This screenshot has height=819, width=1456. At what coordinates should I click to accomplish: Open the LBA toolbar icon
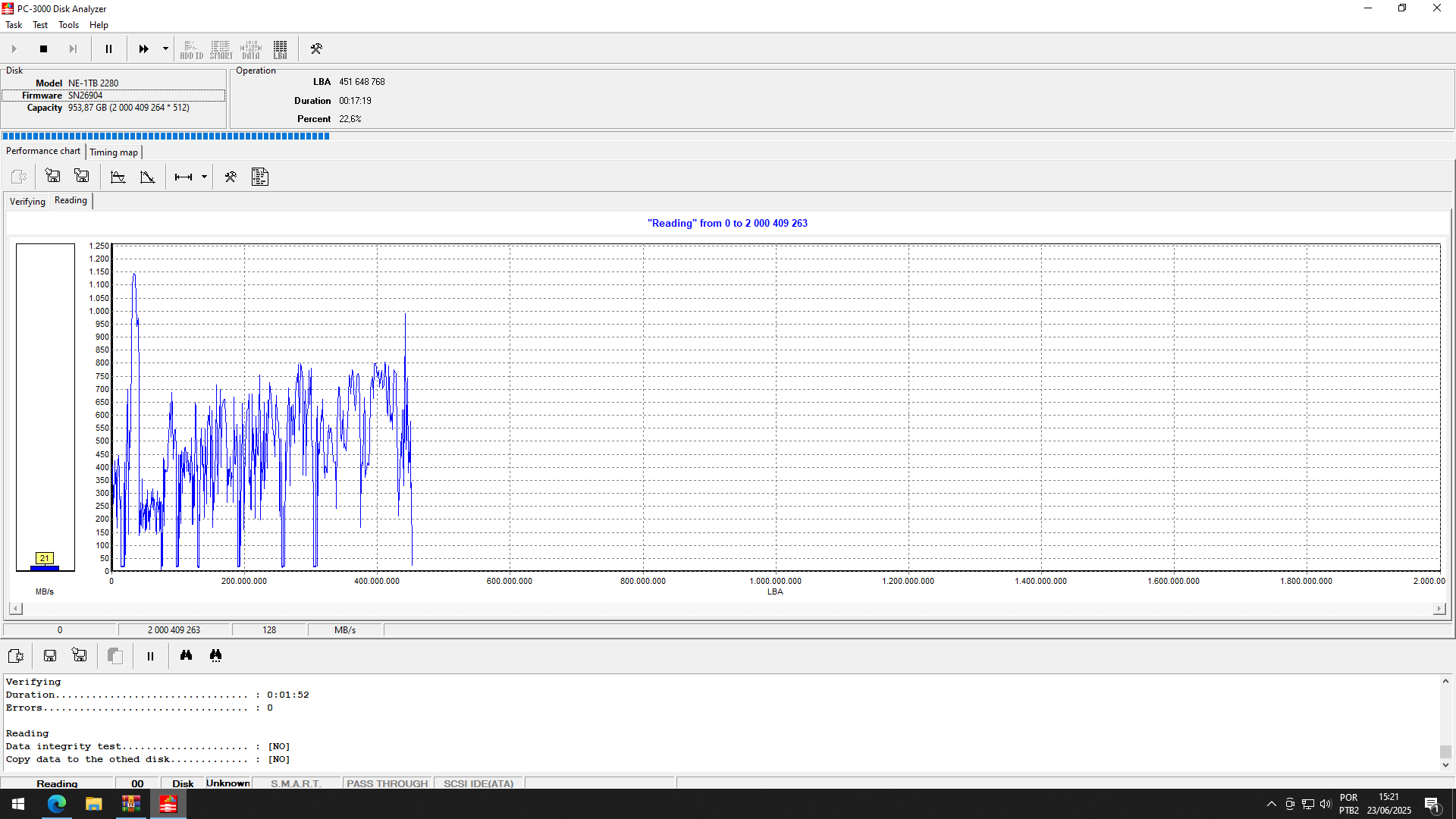coord(280,49)
